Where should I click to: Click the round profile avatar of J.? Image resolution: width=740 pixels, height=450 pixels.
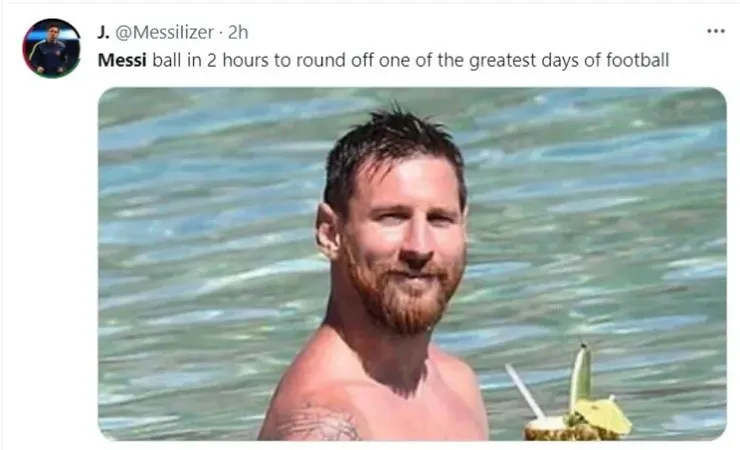[x=51, y=48]
